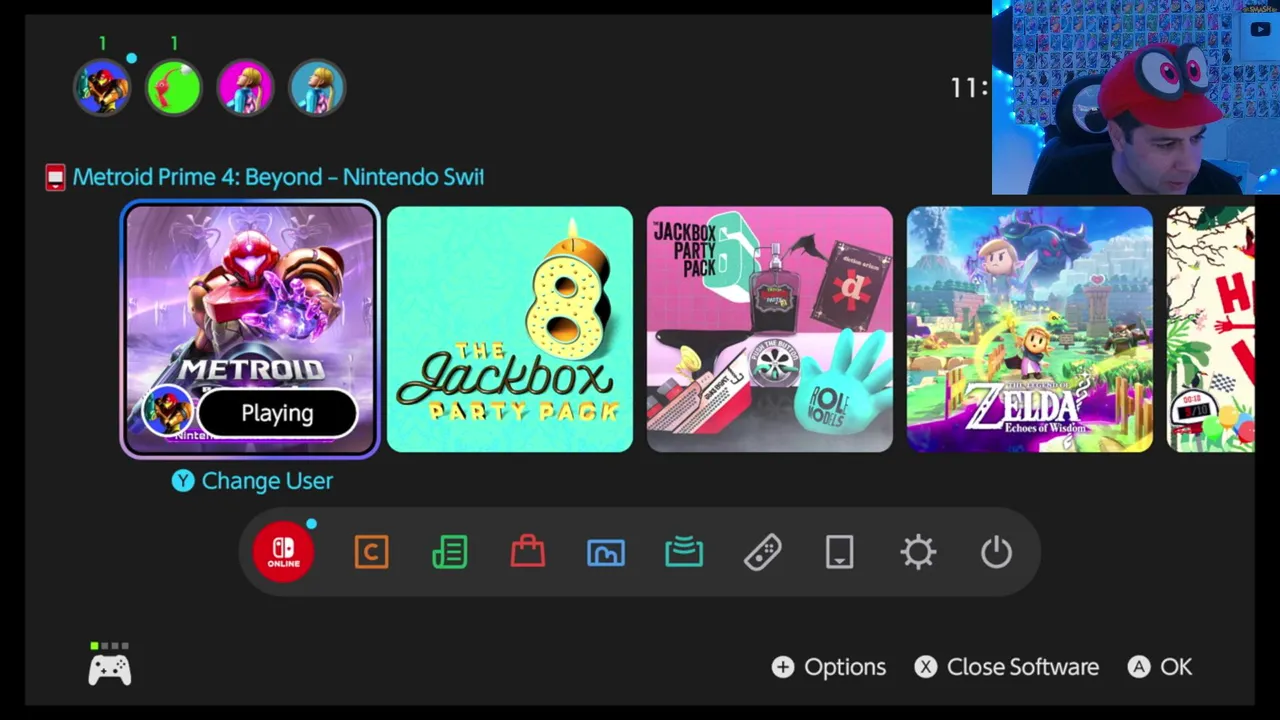Open the blue Album icon
Image resolution: width=1280 pixels, height=720 pixels.
click(606, 552)
